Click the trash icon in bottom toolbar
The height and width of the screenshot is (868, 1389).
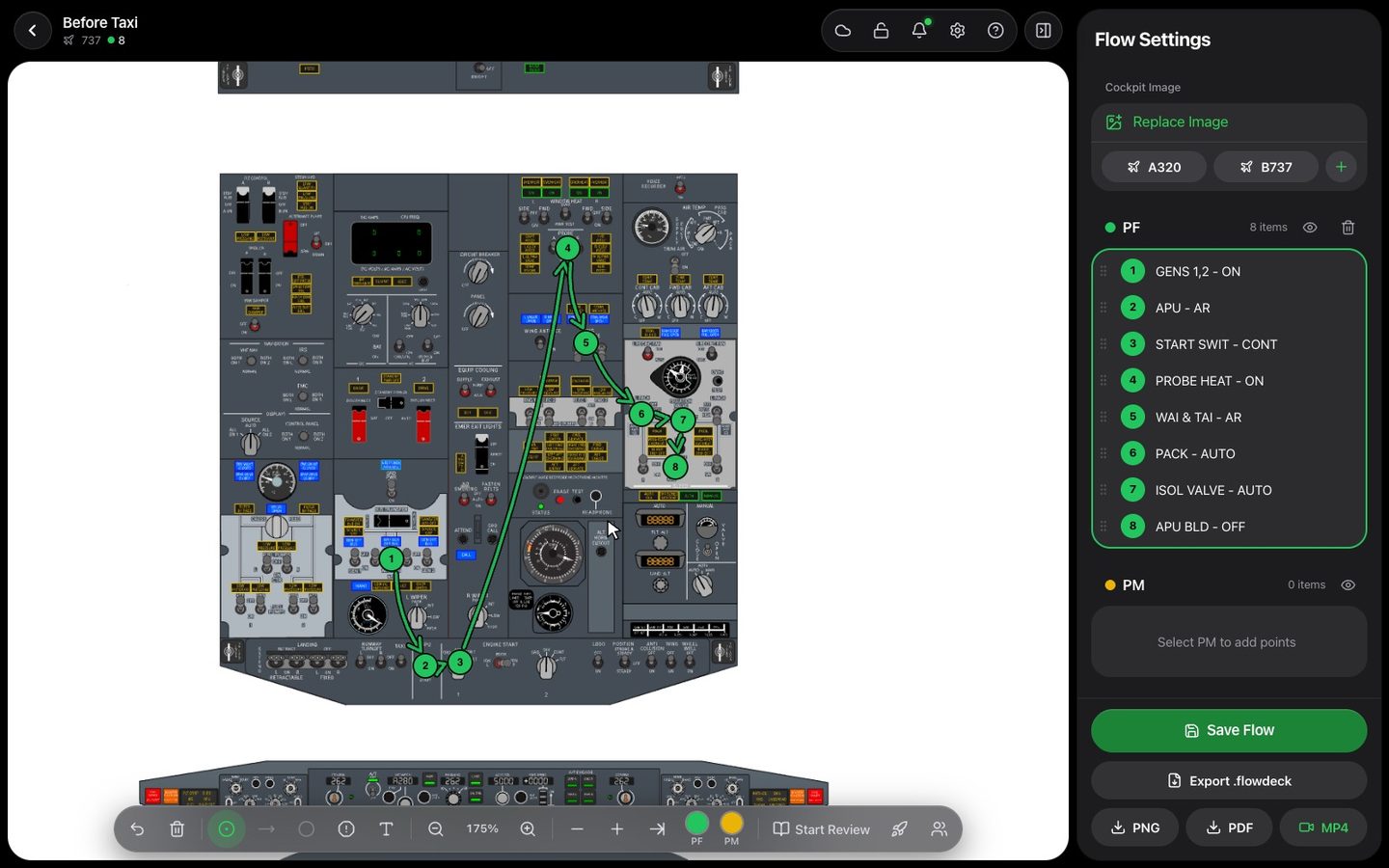[x=177, y=829]
